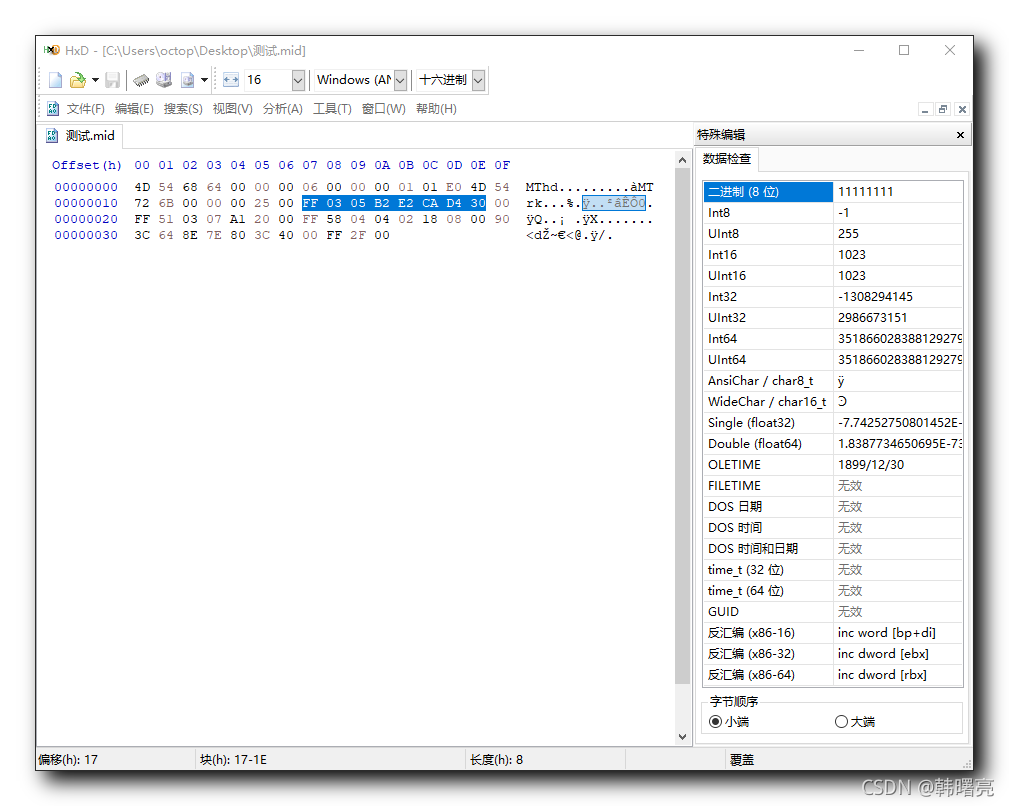
Task: Open the 编辑(E) menu
Action: pyautogui.click(x=134, y=109)
